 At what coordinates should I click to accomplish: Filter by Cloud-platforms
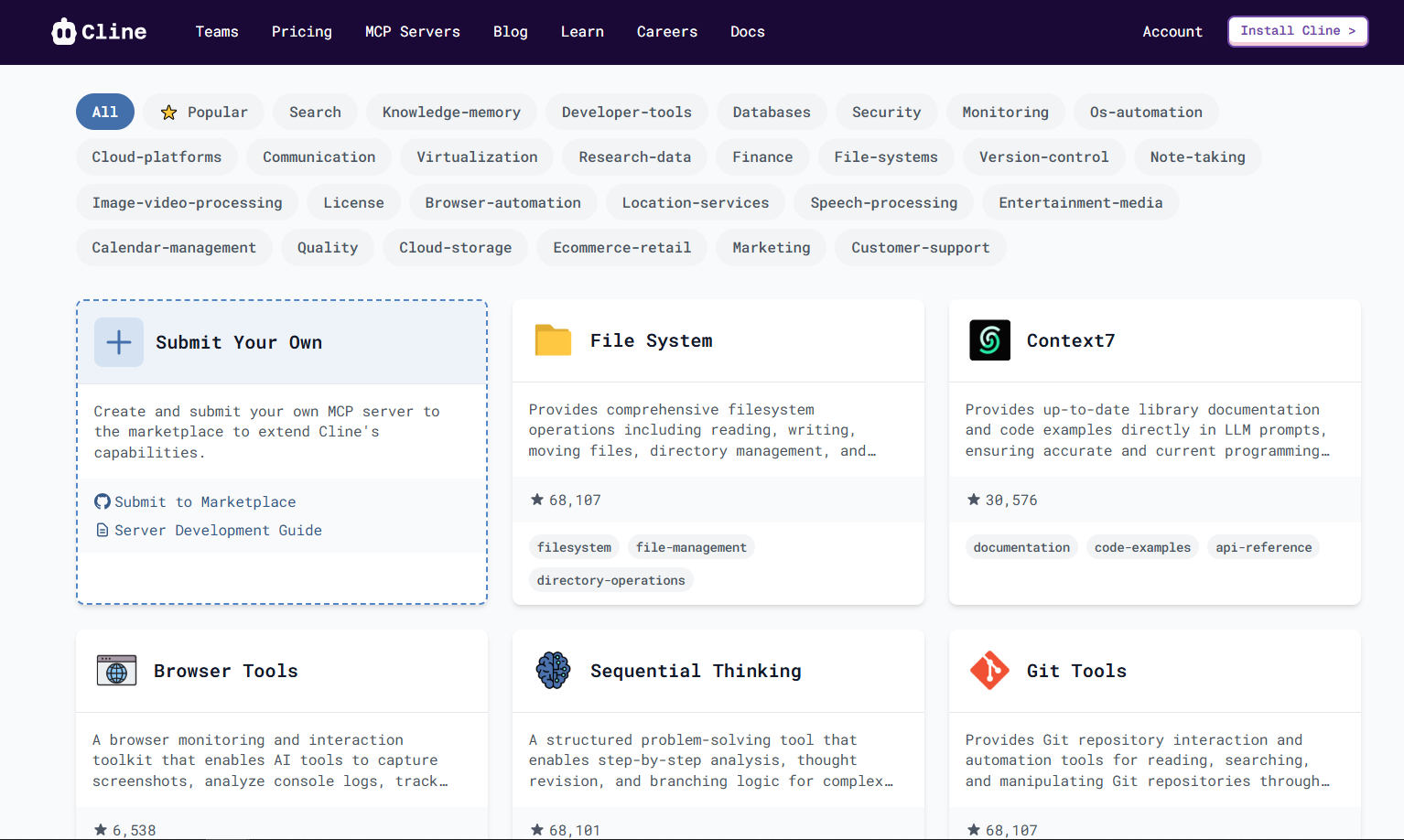(157, 156)
